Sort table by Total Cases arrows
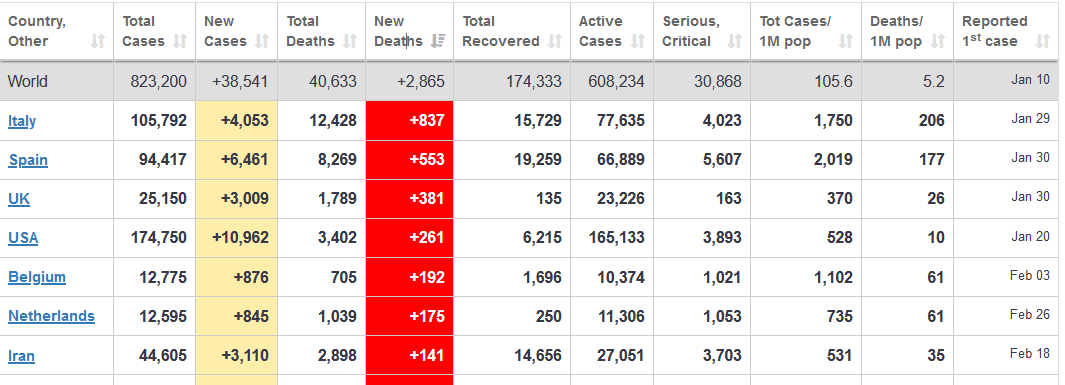This screenshot has height=385, width=1065. pos(180,41)
